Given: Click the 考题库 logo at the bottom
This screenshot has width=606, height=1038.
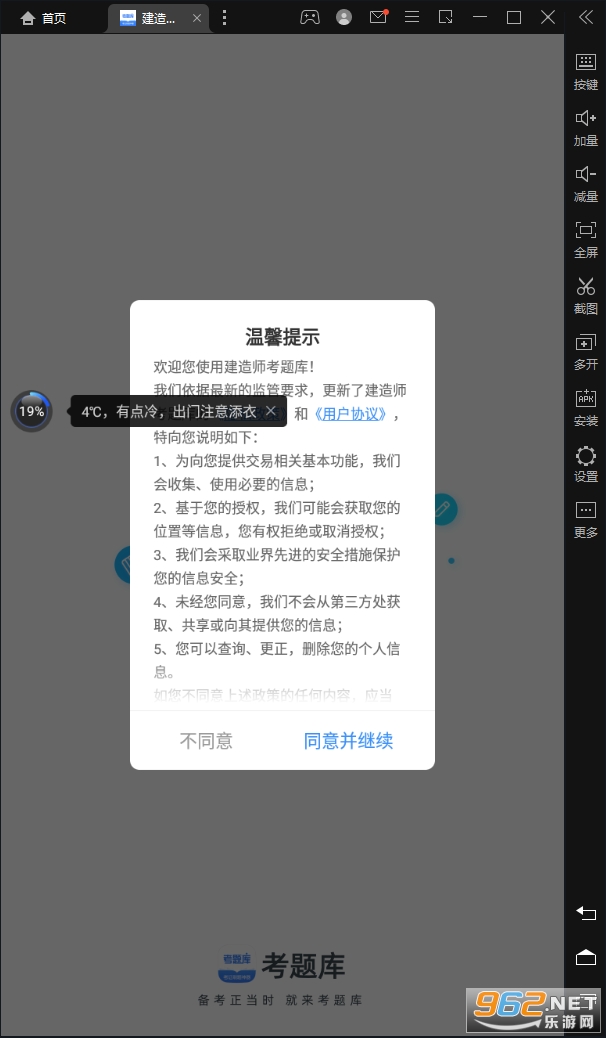Looking at the screenshot, I should 281,966.
